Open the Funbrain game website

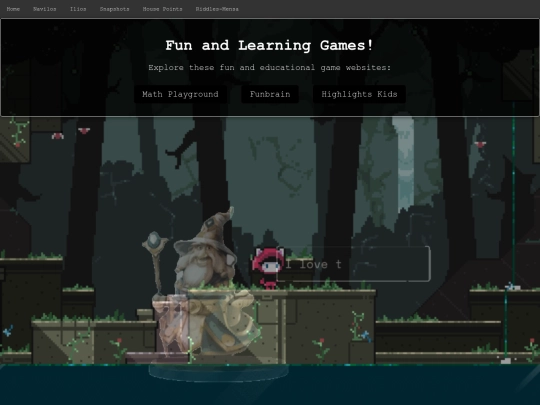click(270, 94)
